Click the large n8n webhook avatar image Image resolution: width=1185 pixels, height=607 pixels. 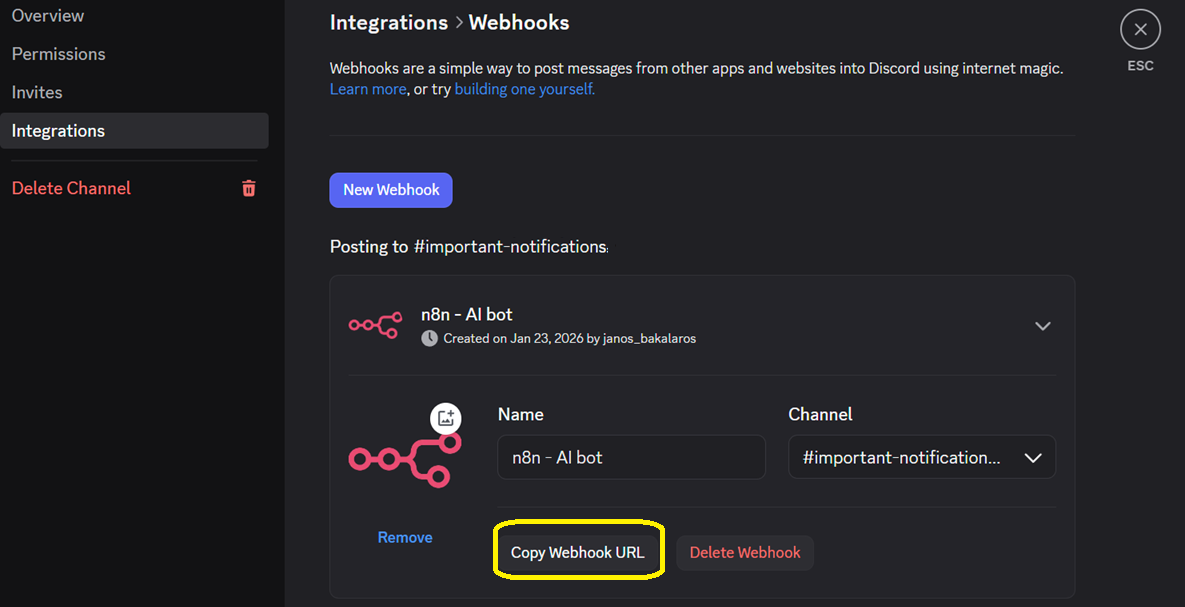pyautogui.click(x=404, y=458)
